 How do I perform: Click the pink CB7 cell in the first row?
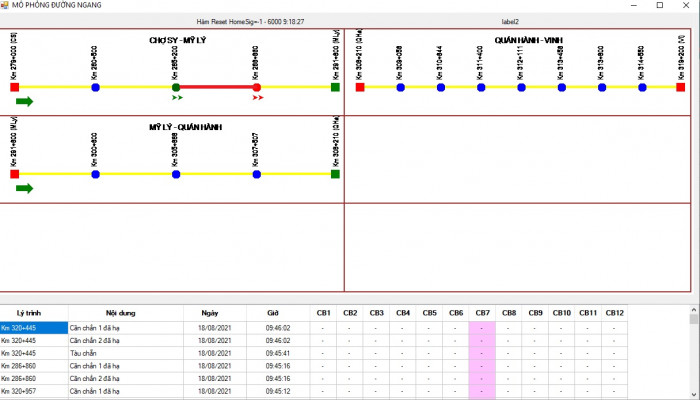click(482, 327)
